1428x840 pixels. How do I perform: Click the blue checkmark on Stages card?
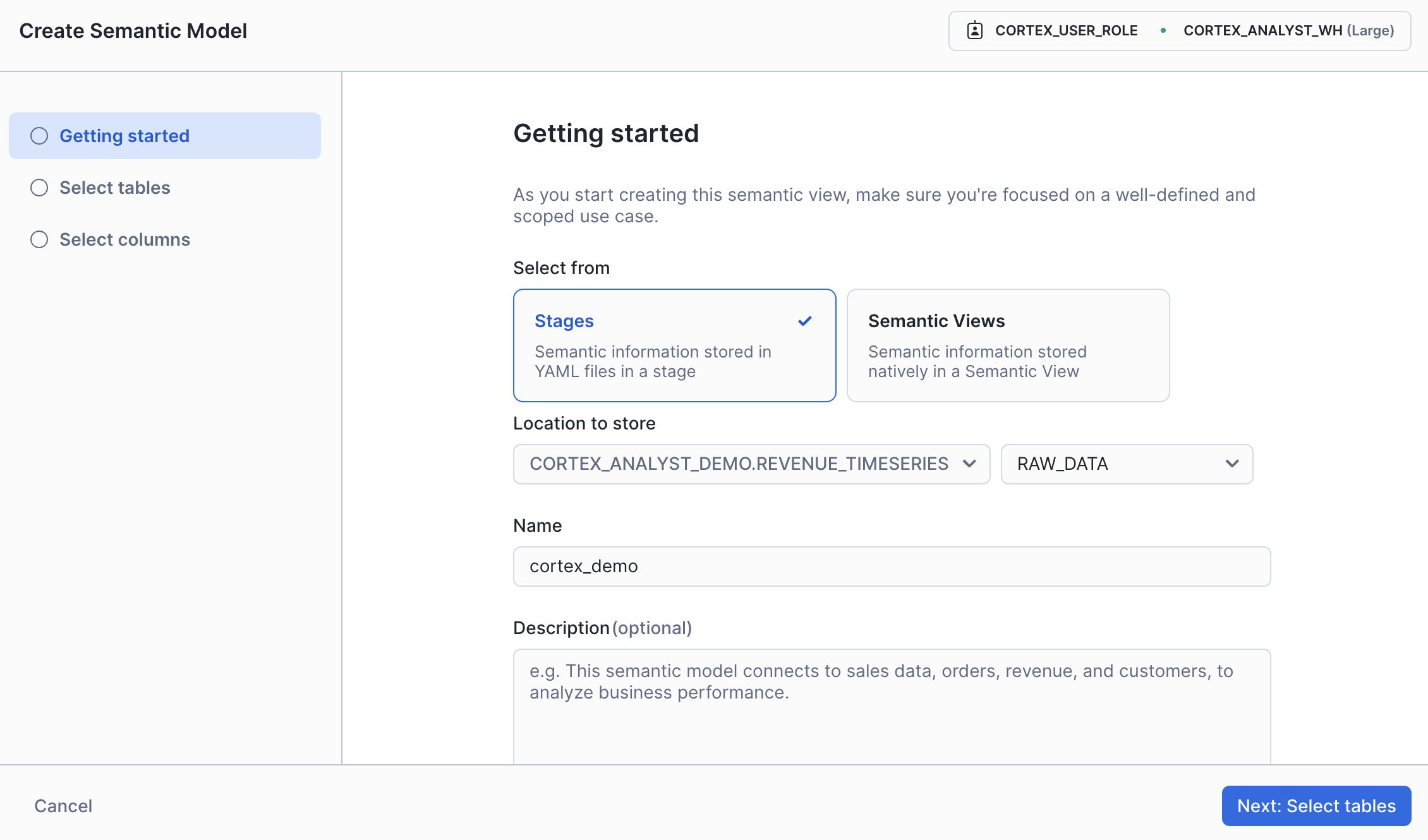[x=804, y=321]
